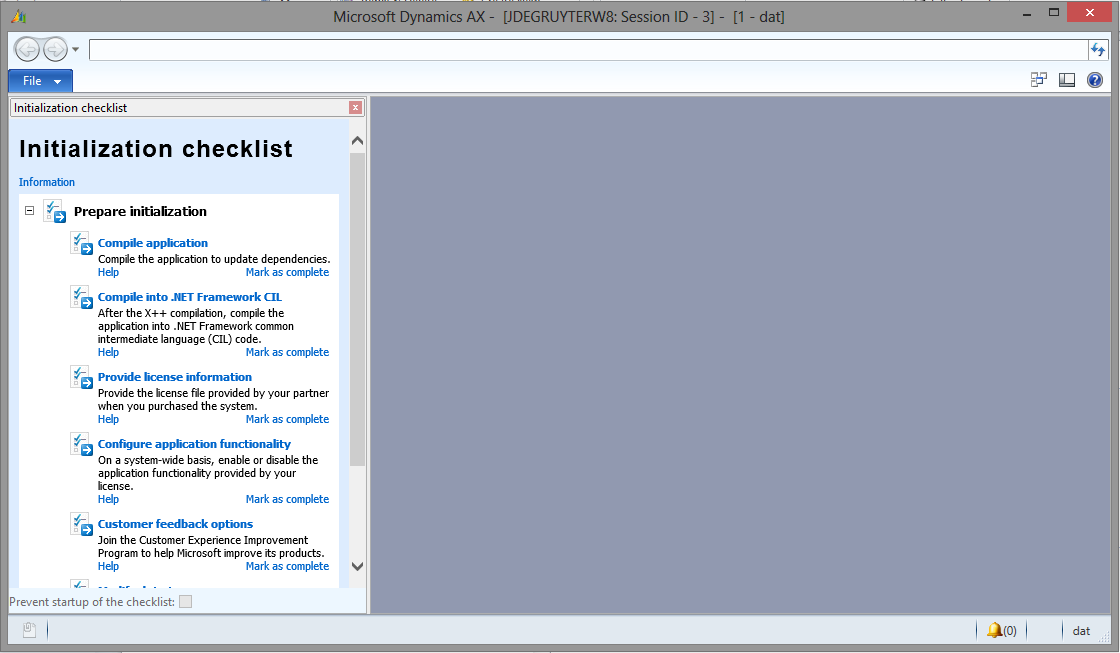
Task: Mark Provide license information as complete
Action: coord(287,419)
